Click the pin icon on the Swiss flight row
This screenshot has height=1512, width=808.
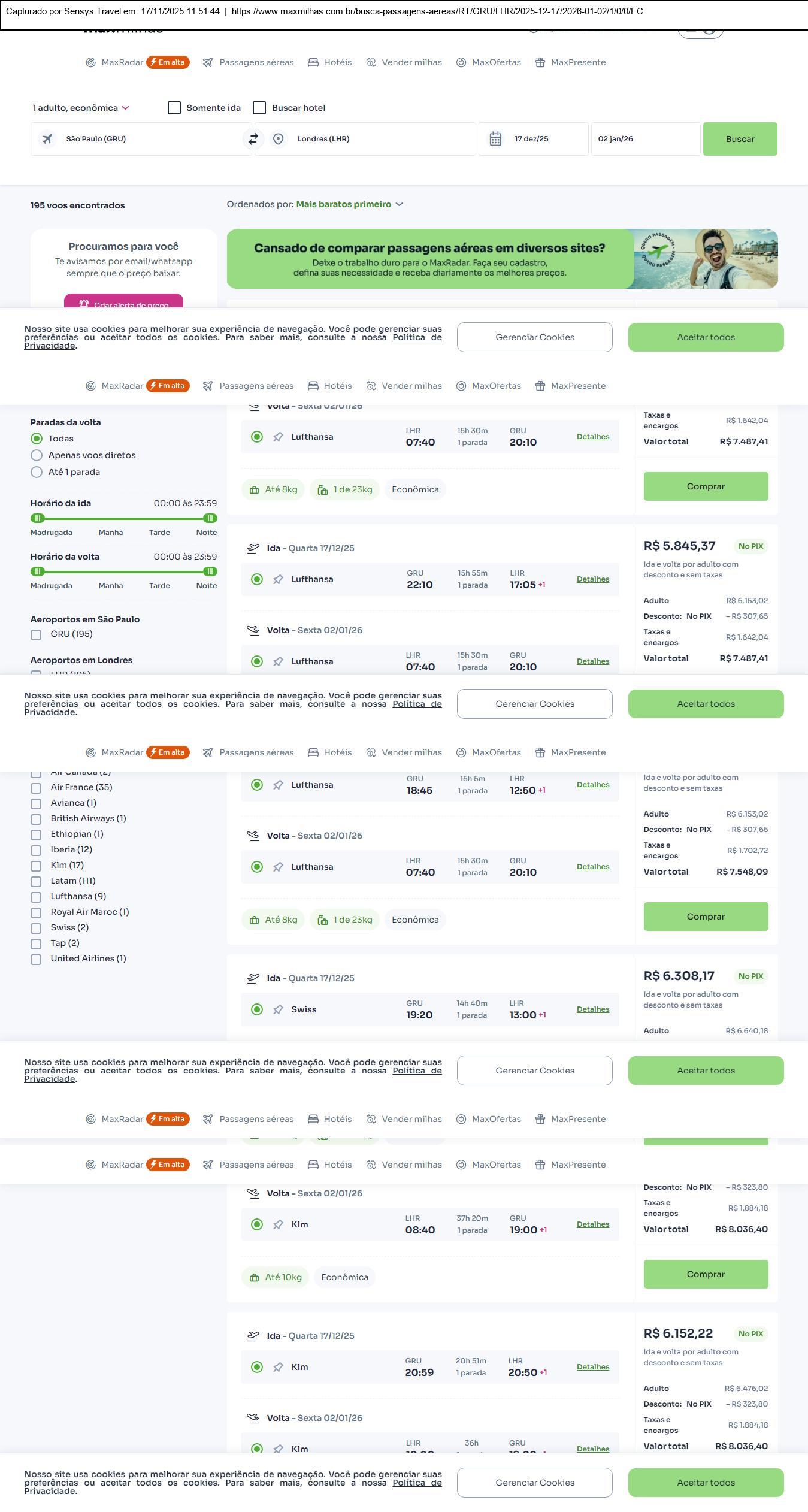278,1009
